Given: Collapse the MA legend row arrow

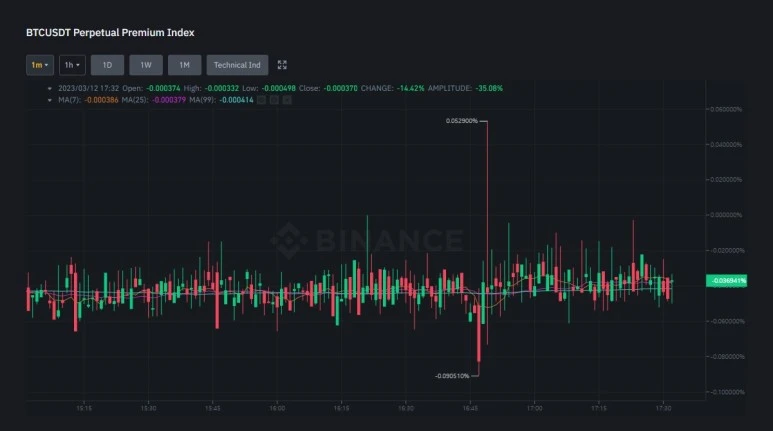Looking at the screenshot, I should (x=49, y=100).
